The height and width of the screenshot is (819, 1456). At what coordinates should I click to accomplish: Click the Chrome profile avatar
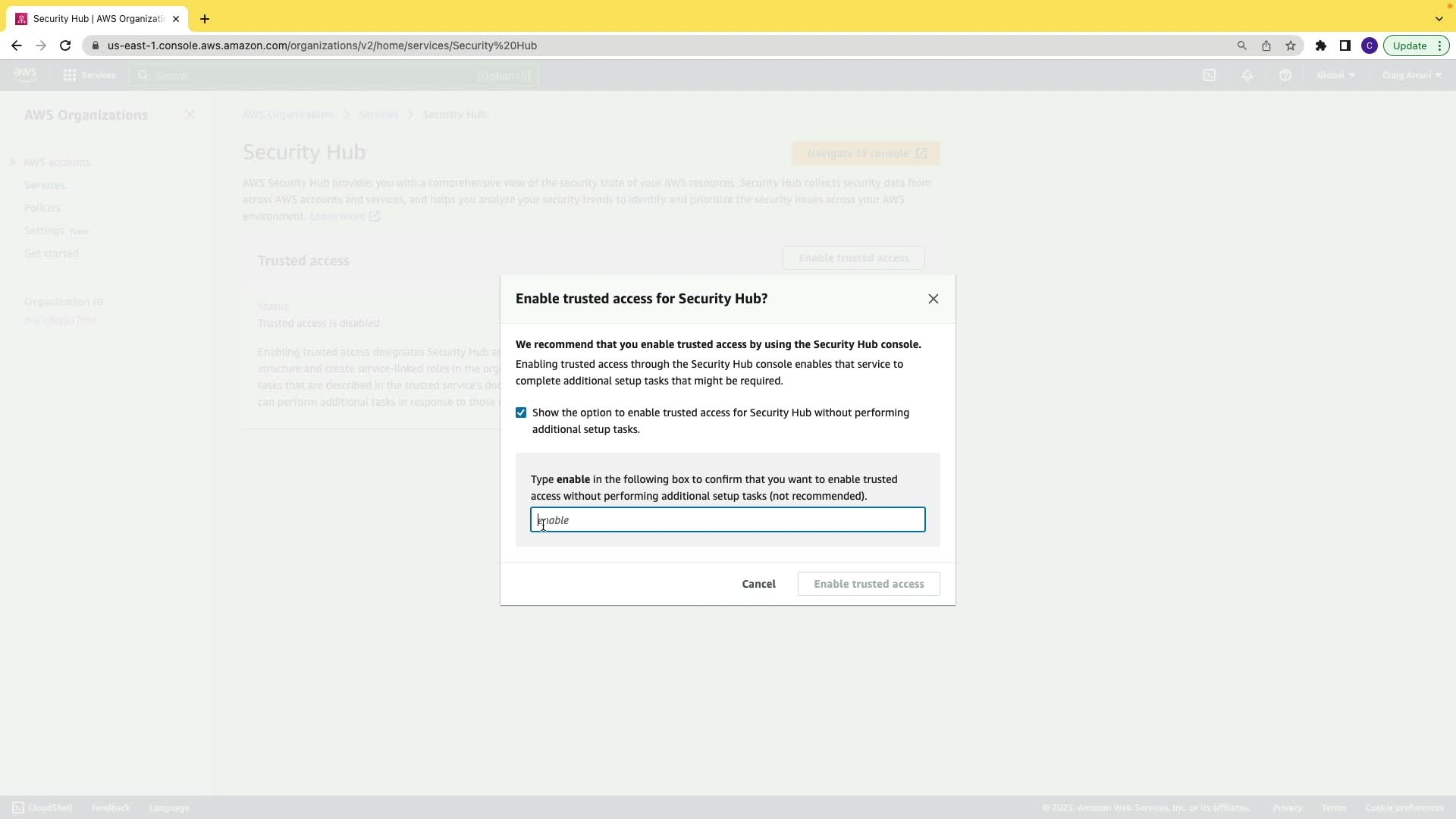[x=1369, y=45]
